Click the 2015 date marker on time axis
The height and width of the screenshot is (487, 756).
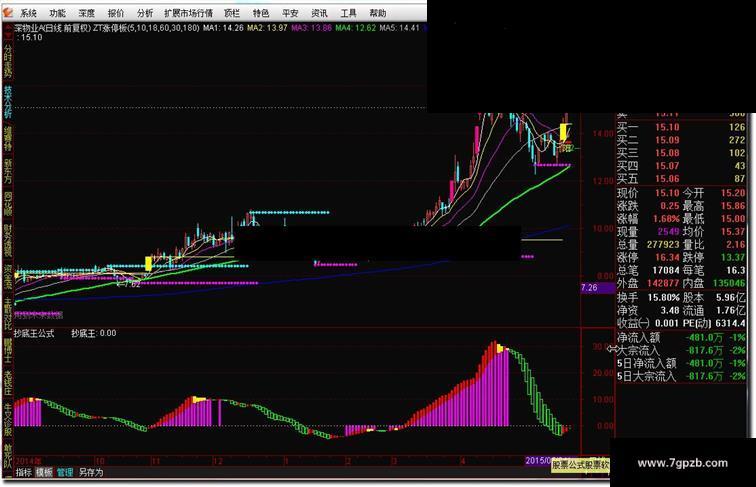[x=538, y=461]
